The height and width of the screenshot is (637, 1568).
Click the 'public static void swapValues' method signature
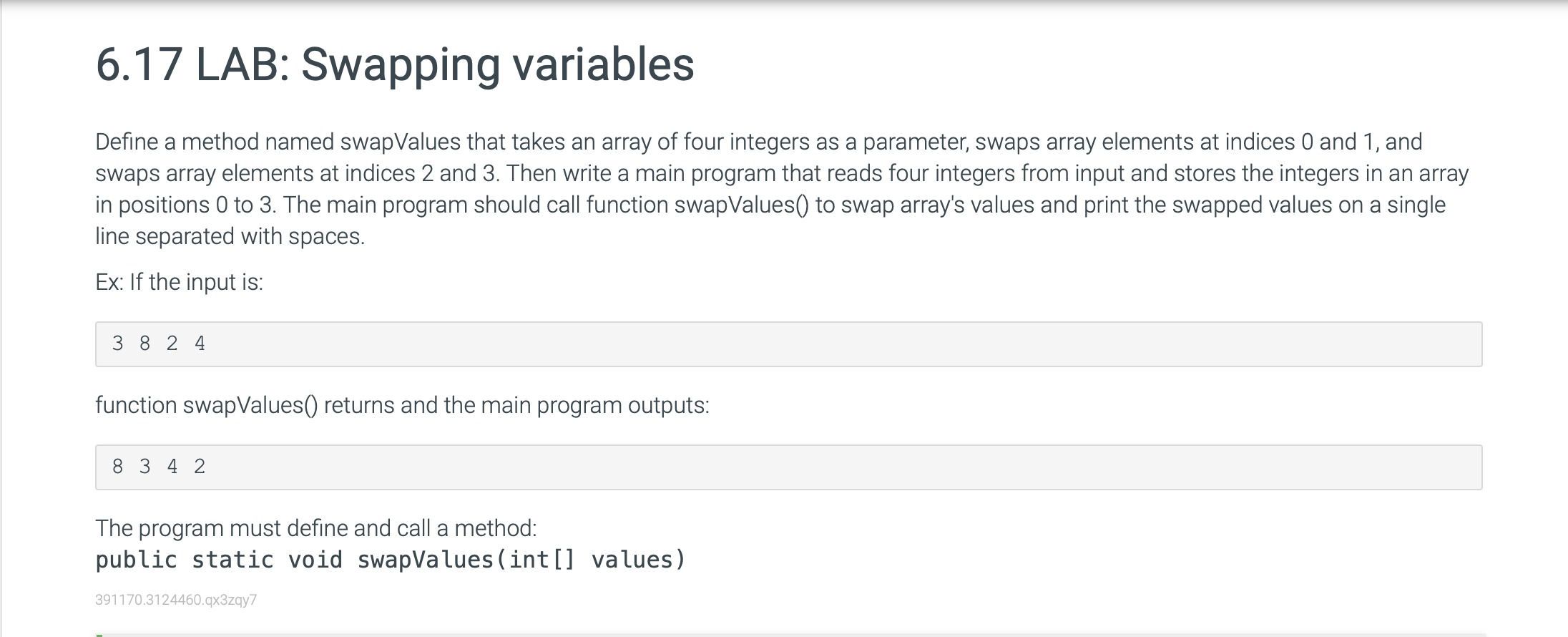391,560
